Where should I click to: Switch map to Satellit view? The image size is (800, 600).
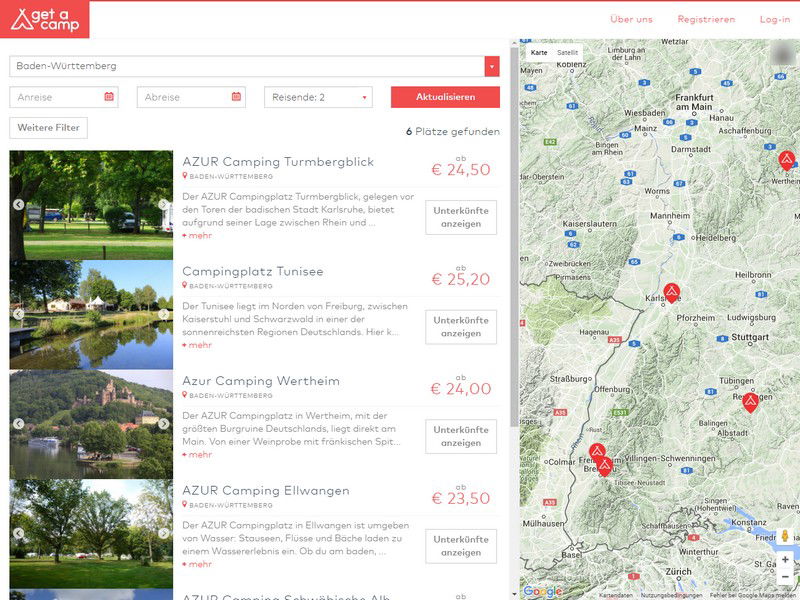(567, 53)
